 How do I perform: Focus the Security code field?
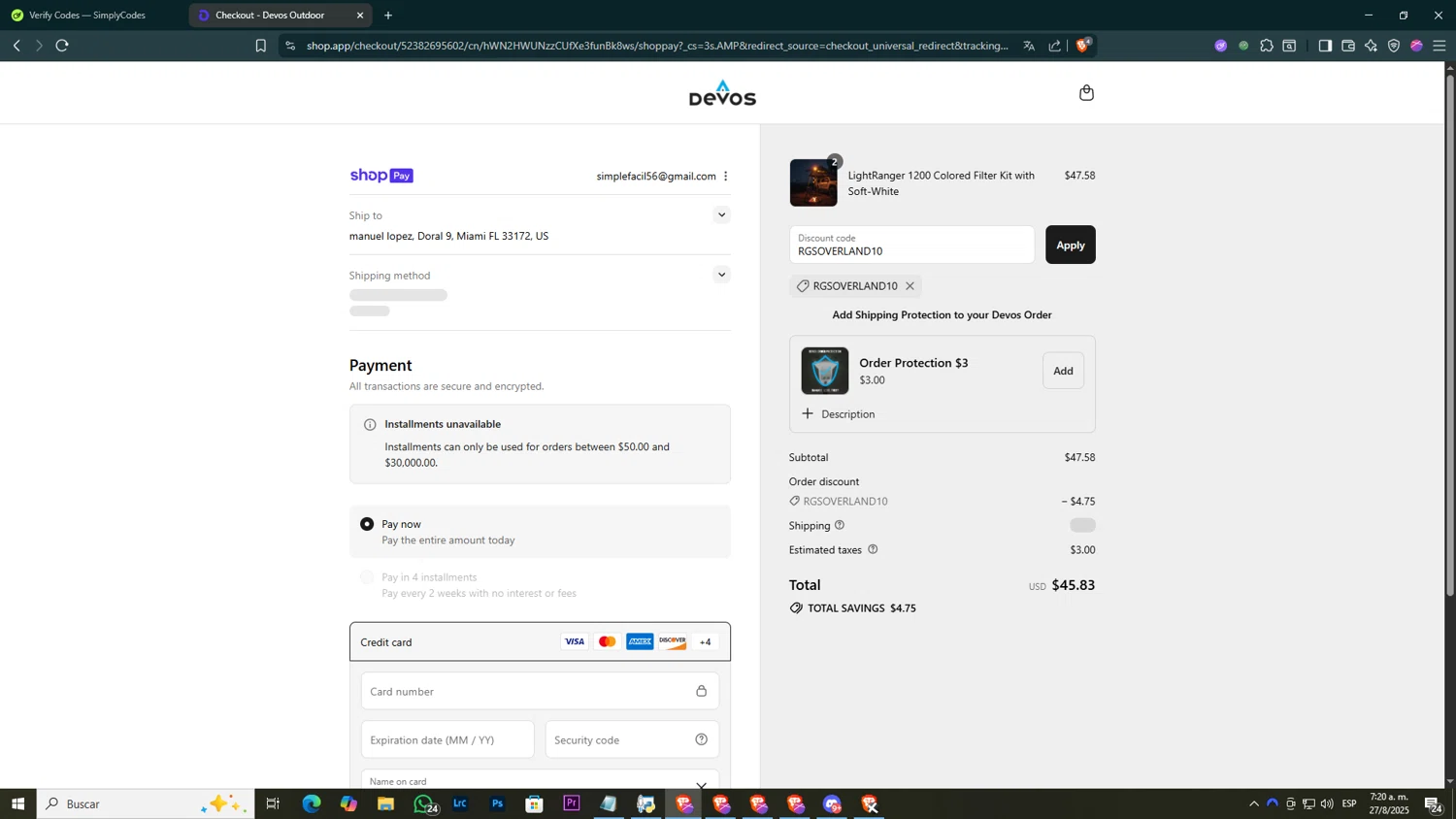click(x=632, y=739)
